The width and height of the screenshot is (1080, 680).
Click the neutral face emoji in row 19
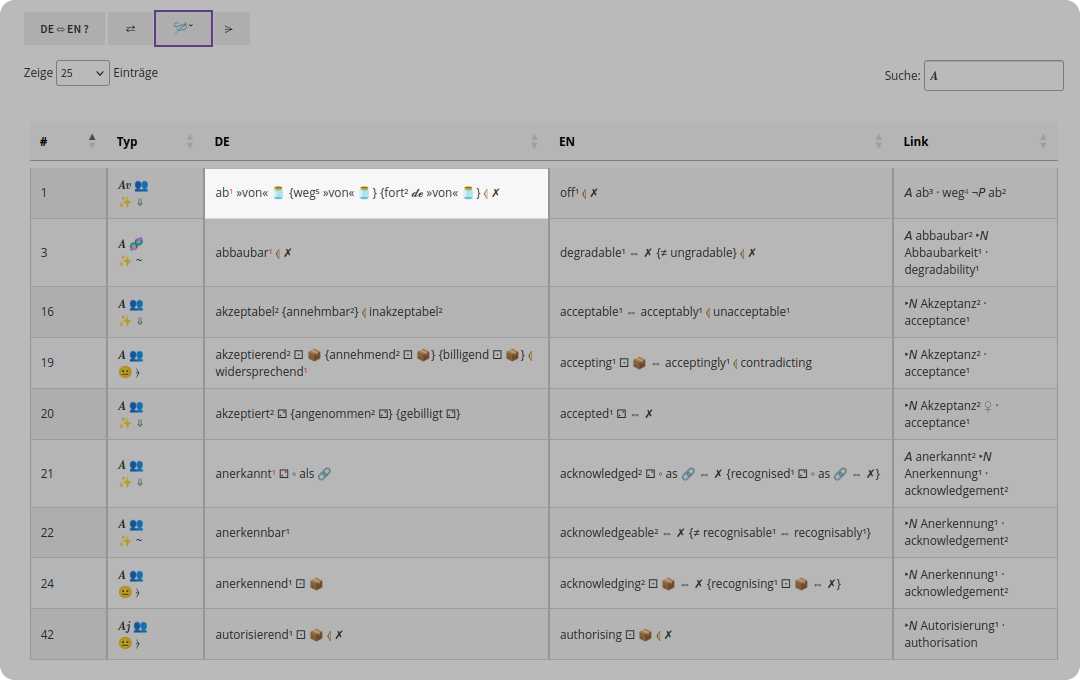125,372
